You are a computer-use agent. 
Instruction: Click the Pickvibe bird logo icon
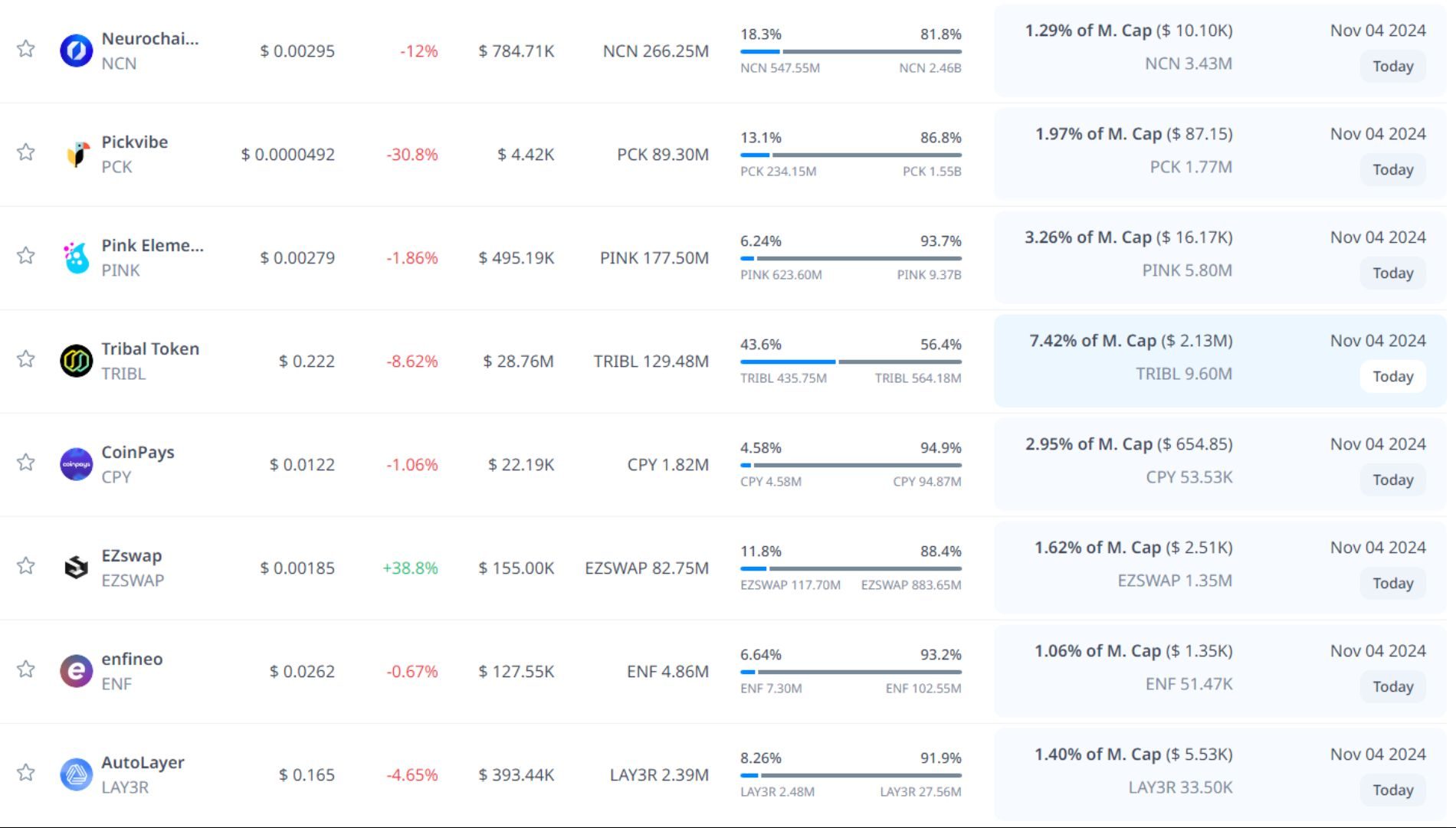coord(77,154)
